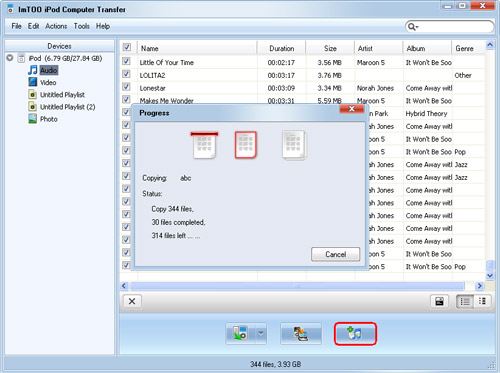
Task: Open the Edit menu
Action: click(x=33, y=26)
